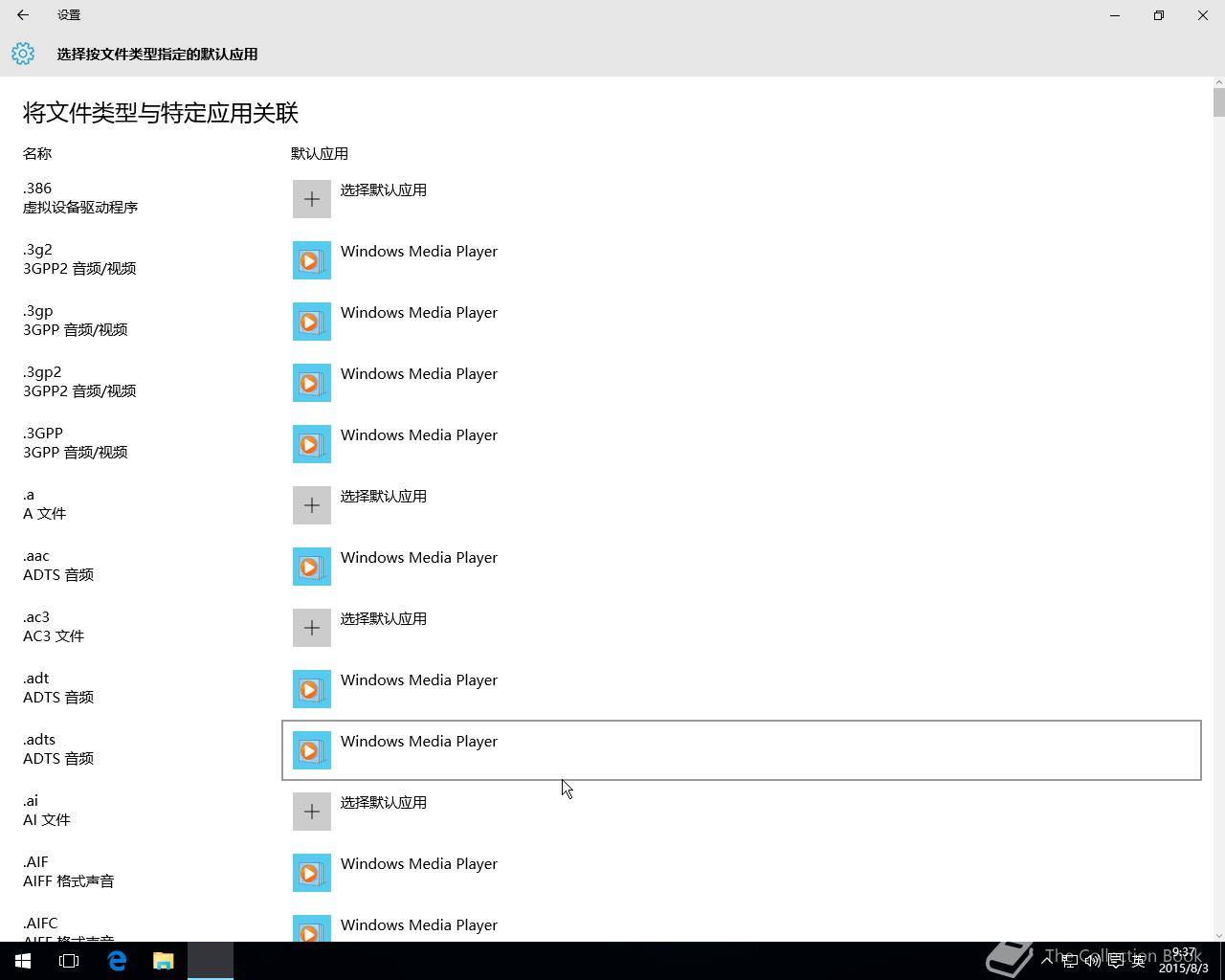Click the Windows Media Player icon for .3g2
The height and width of the screenshot is (980, 1225).
(x=312, y=260)
